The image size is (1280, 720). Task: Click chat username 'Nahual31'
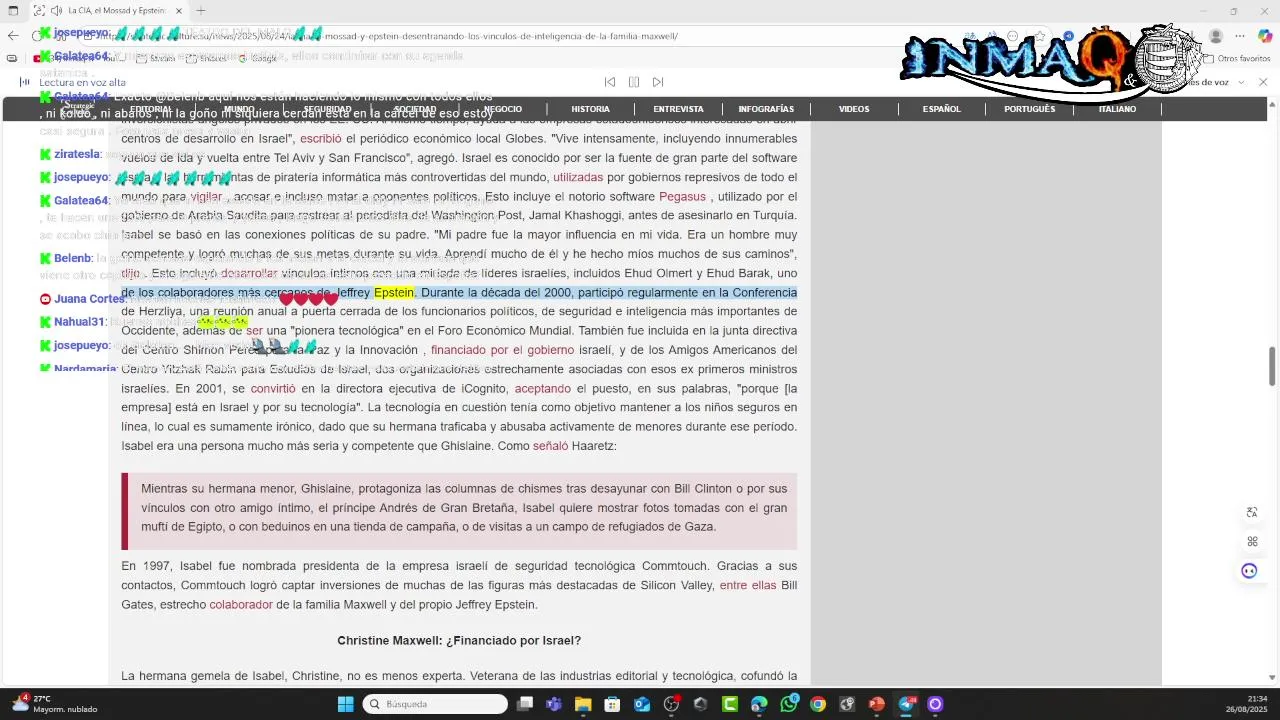(80, 322)
